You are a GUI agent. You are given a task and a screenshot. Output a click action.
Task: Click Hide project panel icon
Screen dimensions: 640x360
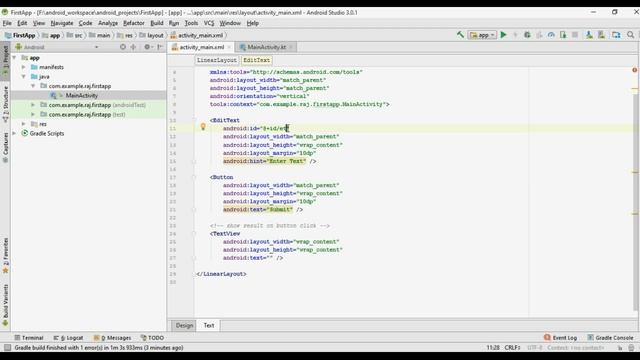(160, 47)
